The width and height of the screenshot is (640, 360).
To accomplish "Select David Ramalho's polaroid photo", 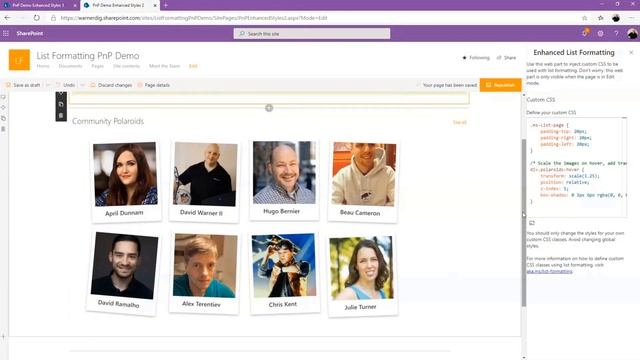I will click(x=124, y=266).
